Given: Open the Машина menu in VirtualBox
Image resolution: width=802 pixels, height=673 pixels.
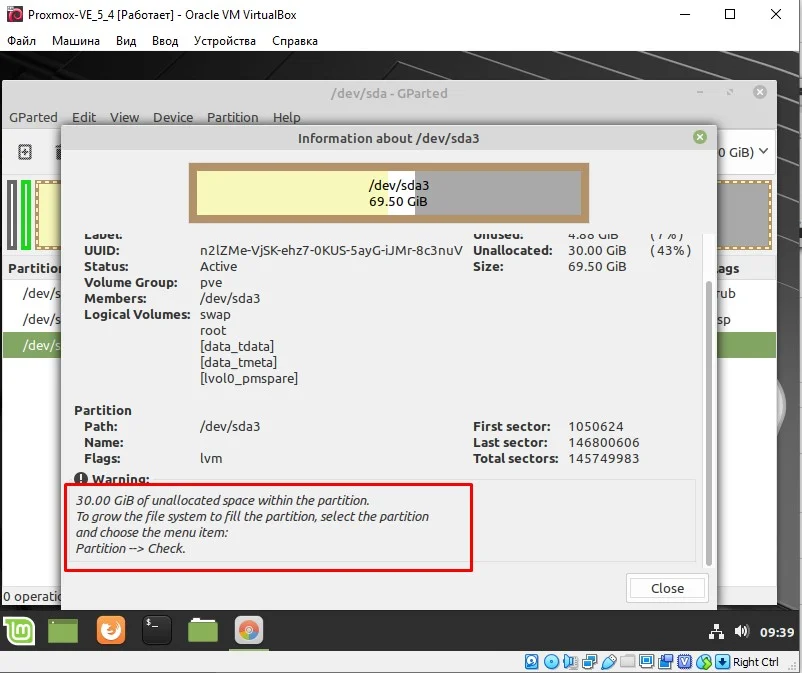Looking at the screenshot, I should click(76, 41).
